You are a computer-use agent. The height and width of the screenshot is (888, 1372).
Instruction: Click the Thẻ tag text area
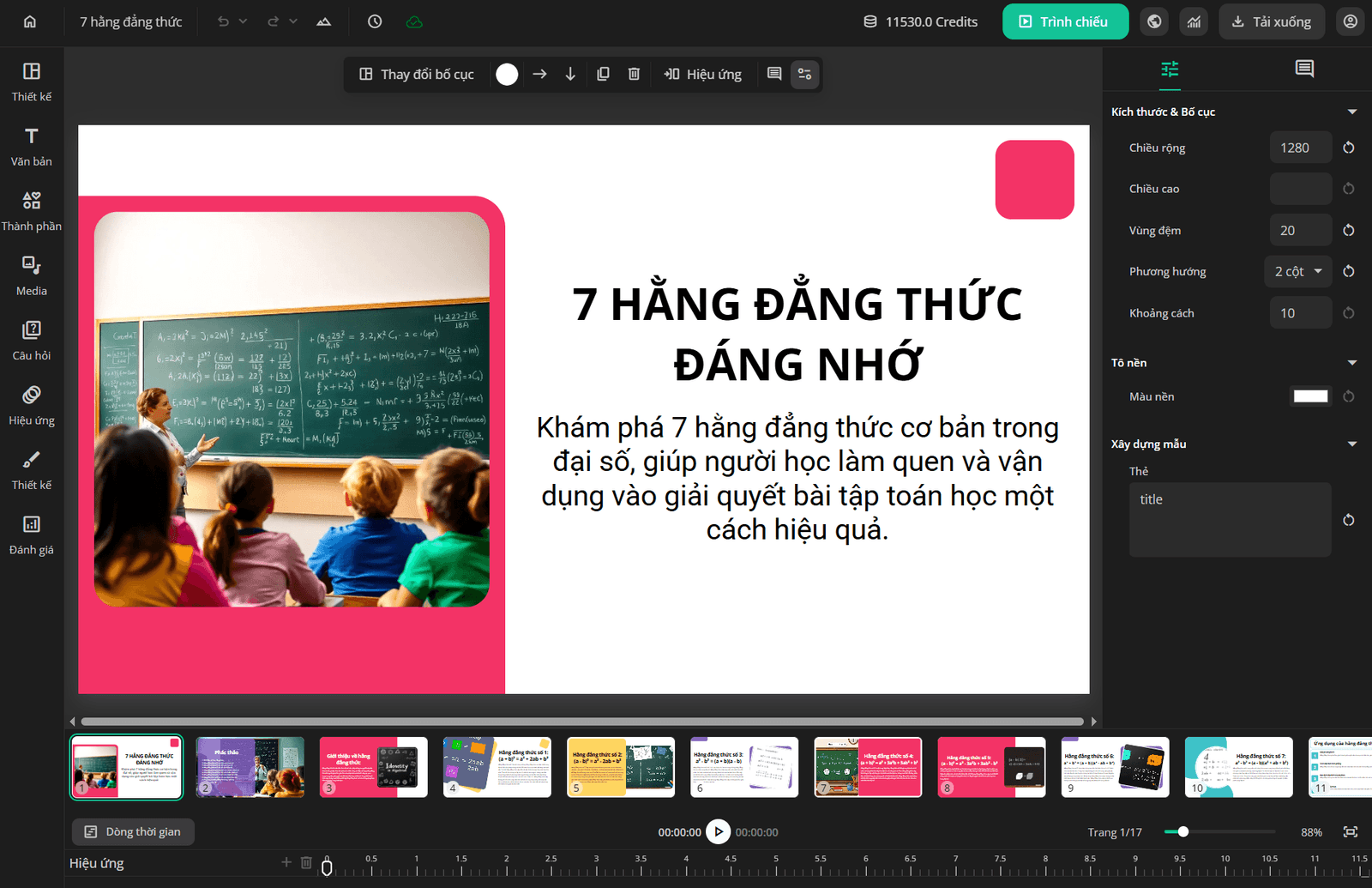[1231, 520]
